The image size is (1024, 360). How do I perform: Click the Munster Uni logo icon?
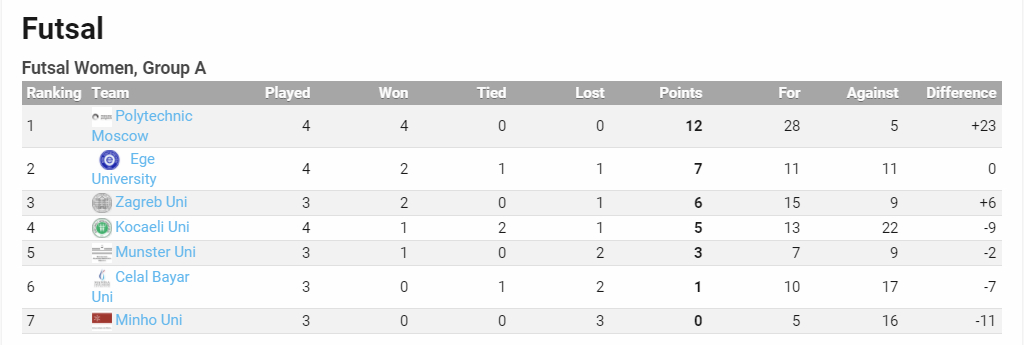click(x=102, y=252)
